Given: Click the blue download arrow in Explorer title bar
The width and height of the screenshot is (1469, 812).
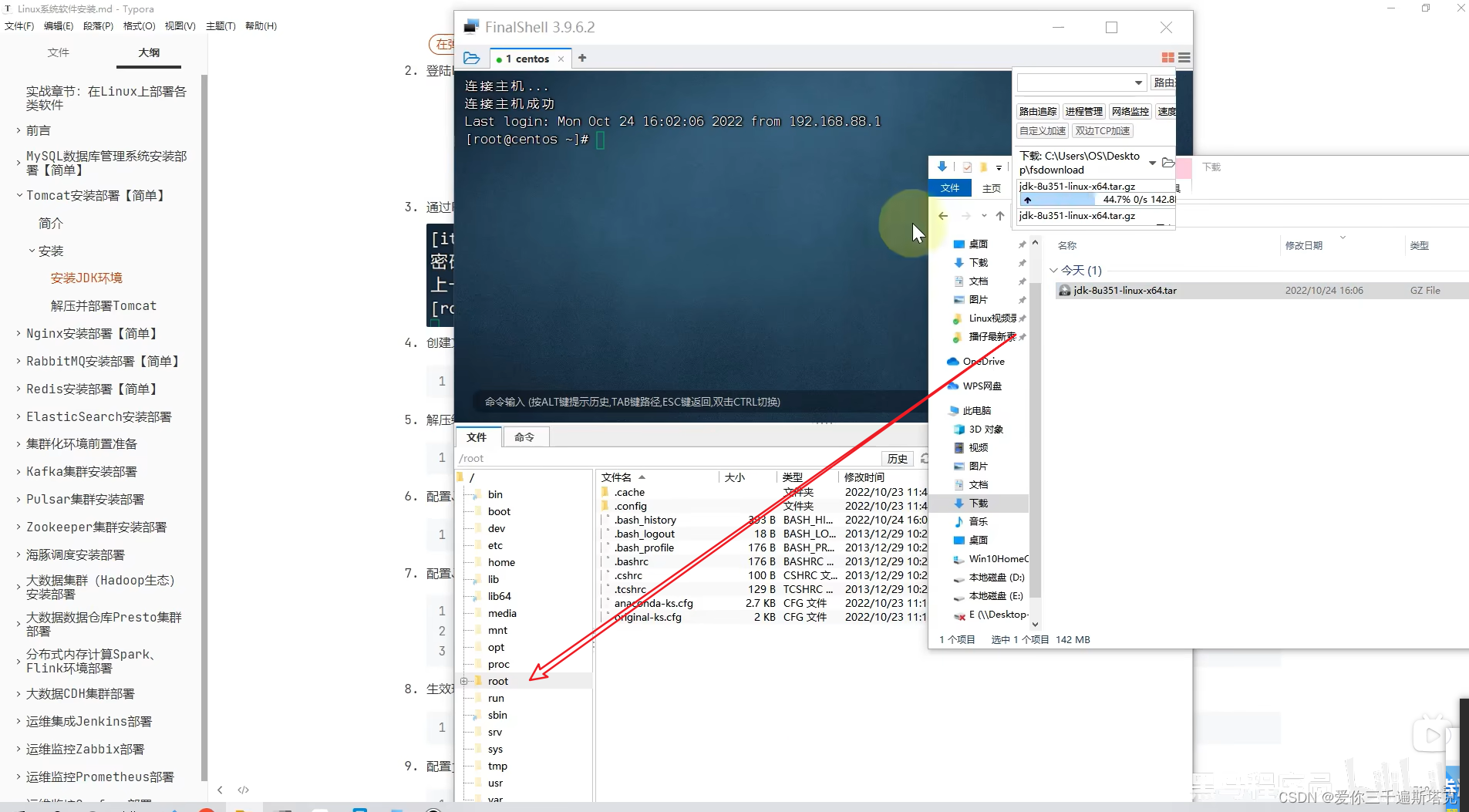Looking at the screenshot, I should 942,167.
